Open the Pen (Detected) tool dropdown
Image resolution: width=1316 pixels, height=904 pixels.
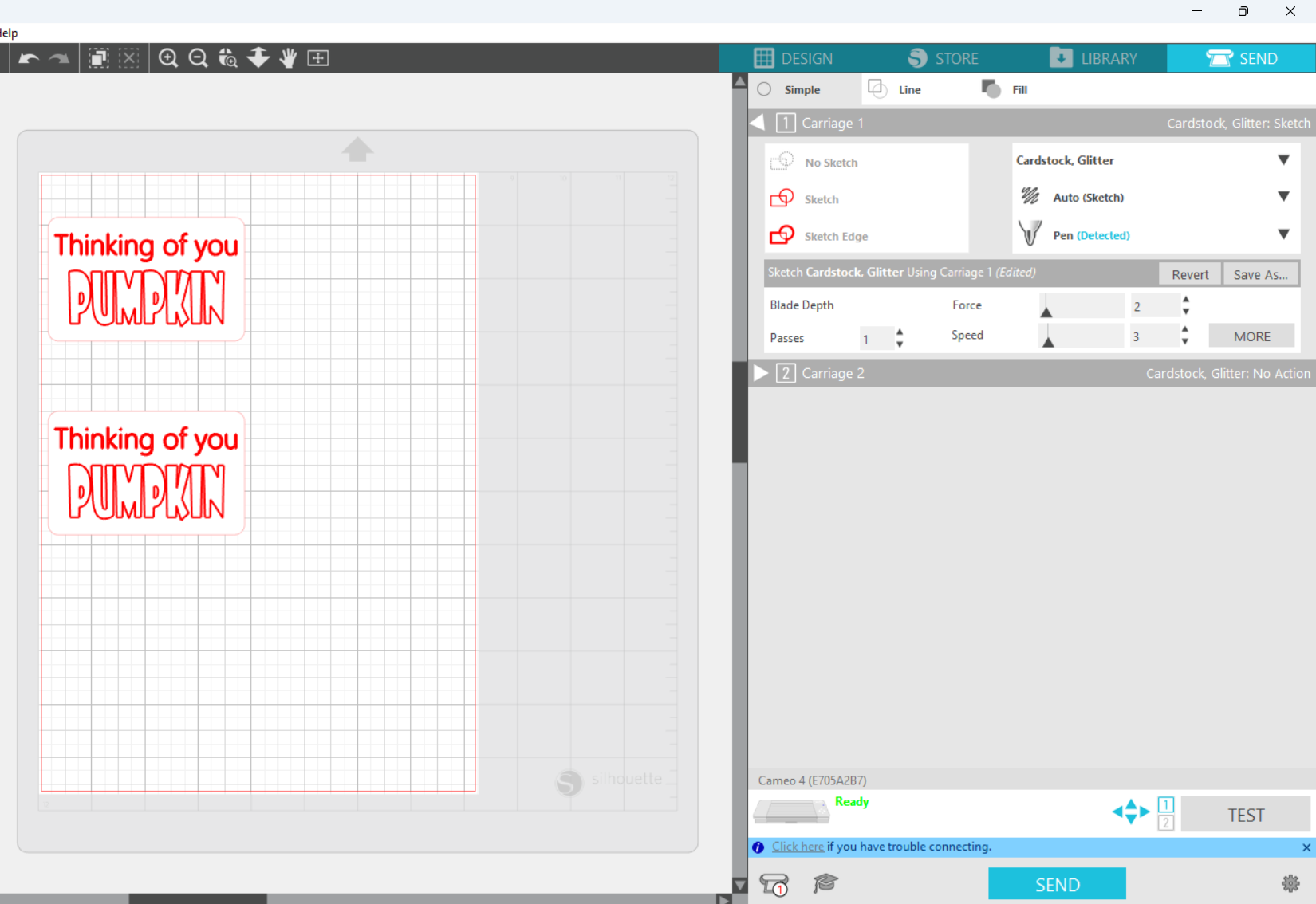[x=1283, y=234]
